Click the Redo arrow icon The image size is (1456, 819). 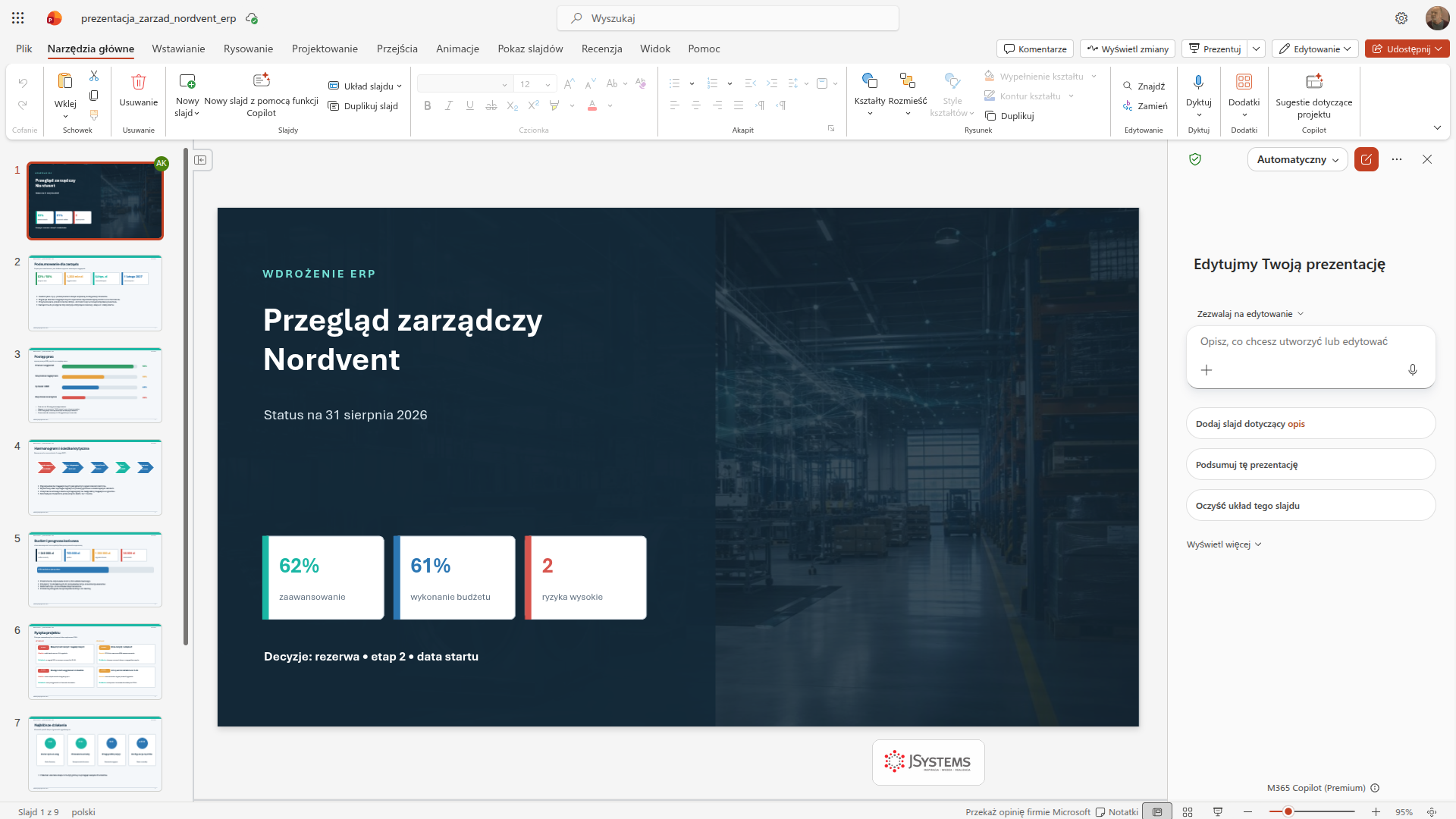[x=23, y=105]
